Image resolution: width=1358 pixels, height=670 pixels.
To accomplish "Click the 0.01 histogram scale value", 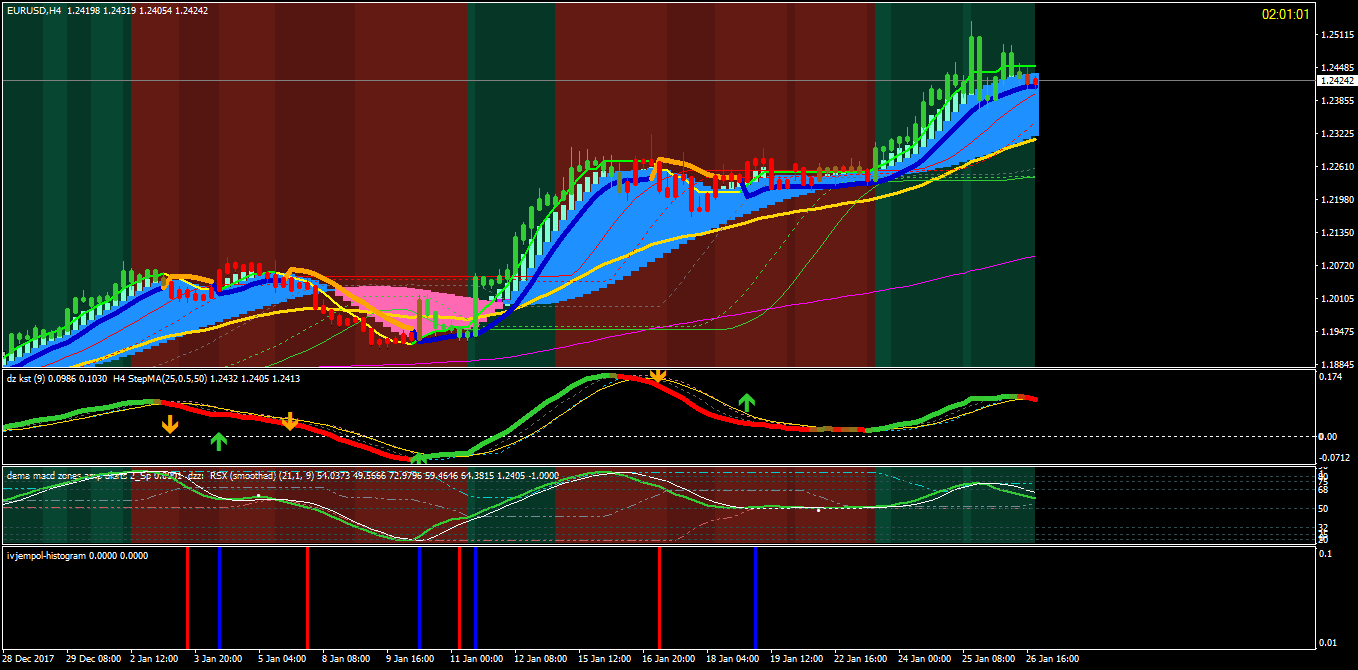I will (x=1330, y=643).
